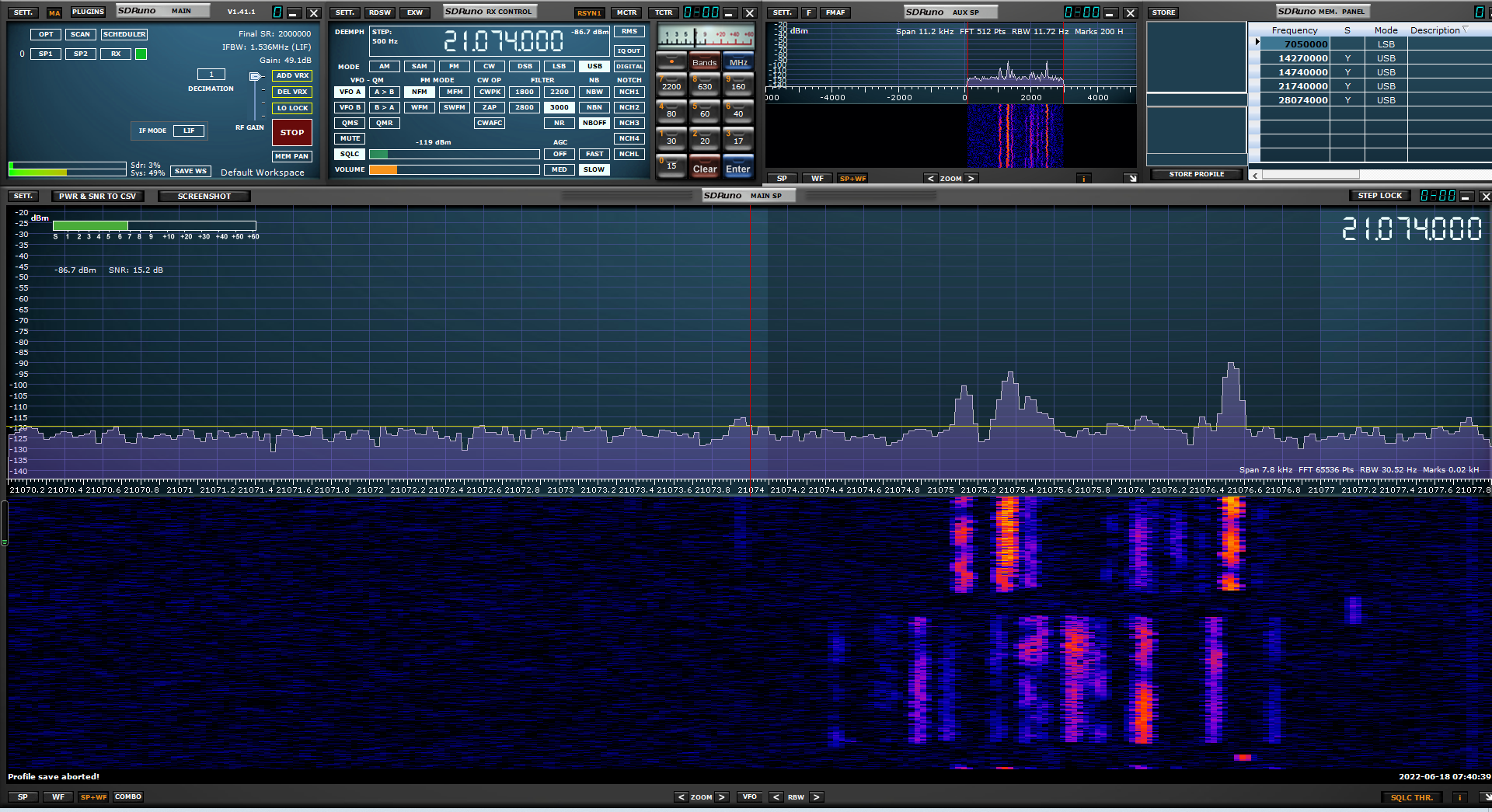Screen dimensions: 1492x812
Task: Click the keypad decimal point key
Action: pos(671,61)
